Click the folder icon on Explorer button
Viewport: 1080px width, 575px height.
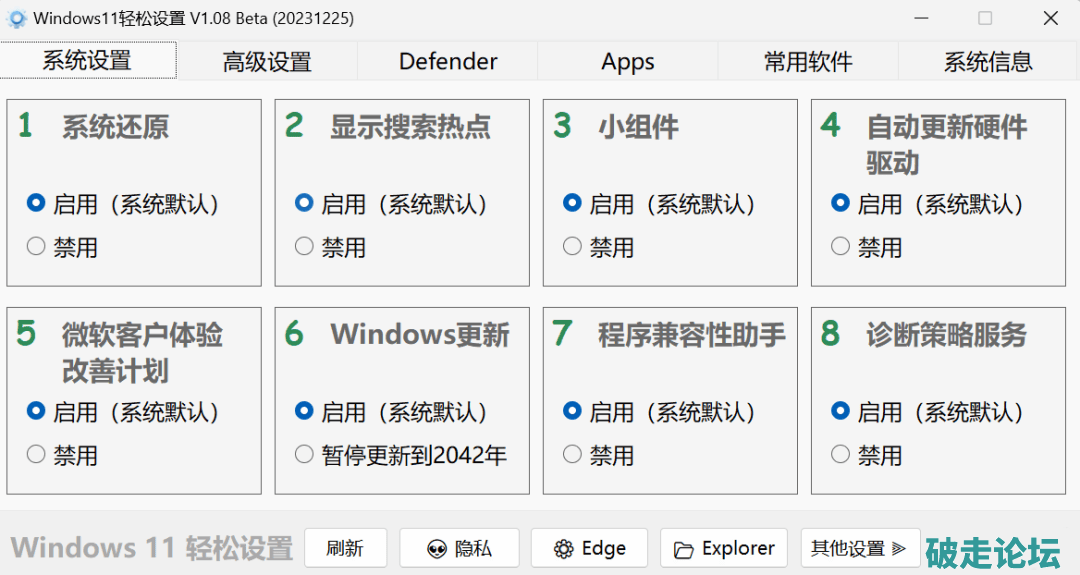(684, 549)
